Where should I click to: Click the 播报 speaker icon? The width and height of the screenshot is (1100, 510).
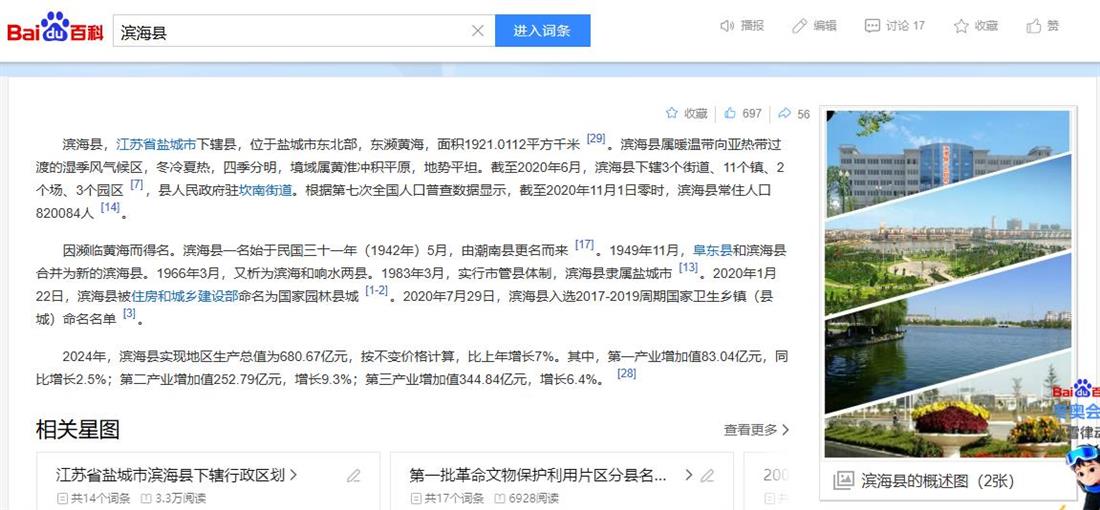(727, 26)
